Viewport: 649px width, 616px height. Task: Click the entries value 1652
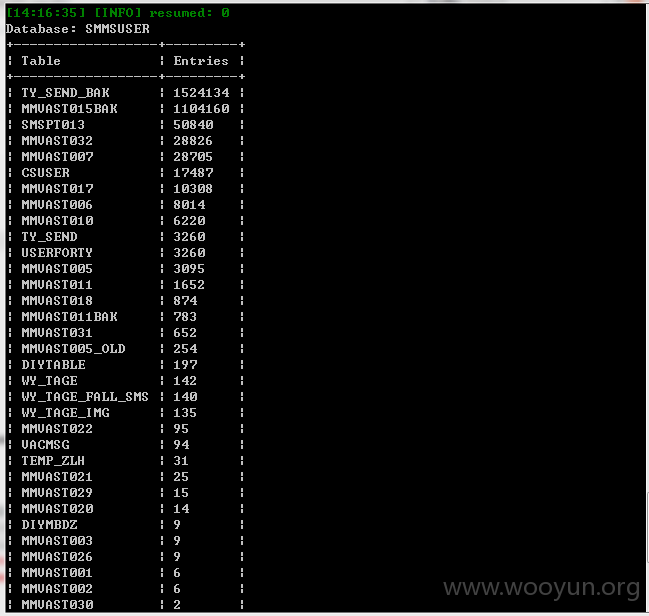[x=189, y=285]
